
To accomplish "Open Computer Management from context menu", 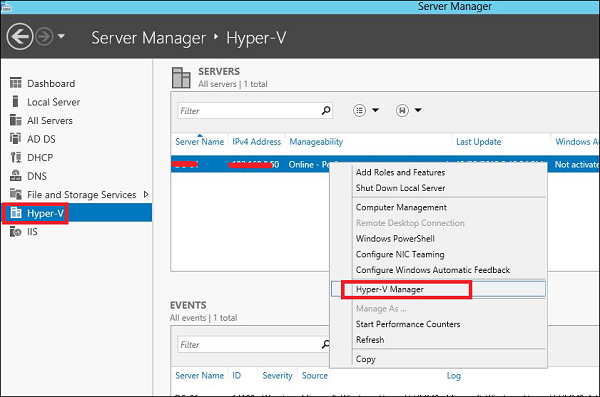I will [401, 207].
